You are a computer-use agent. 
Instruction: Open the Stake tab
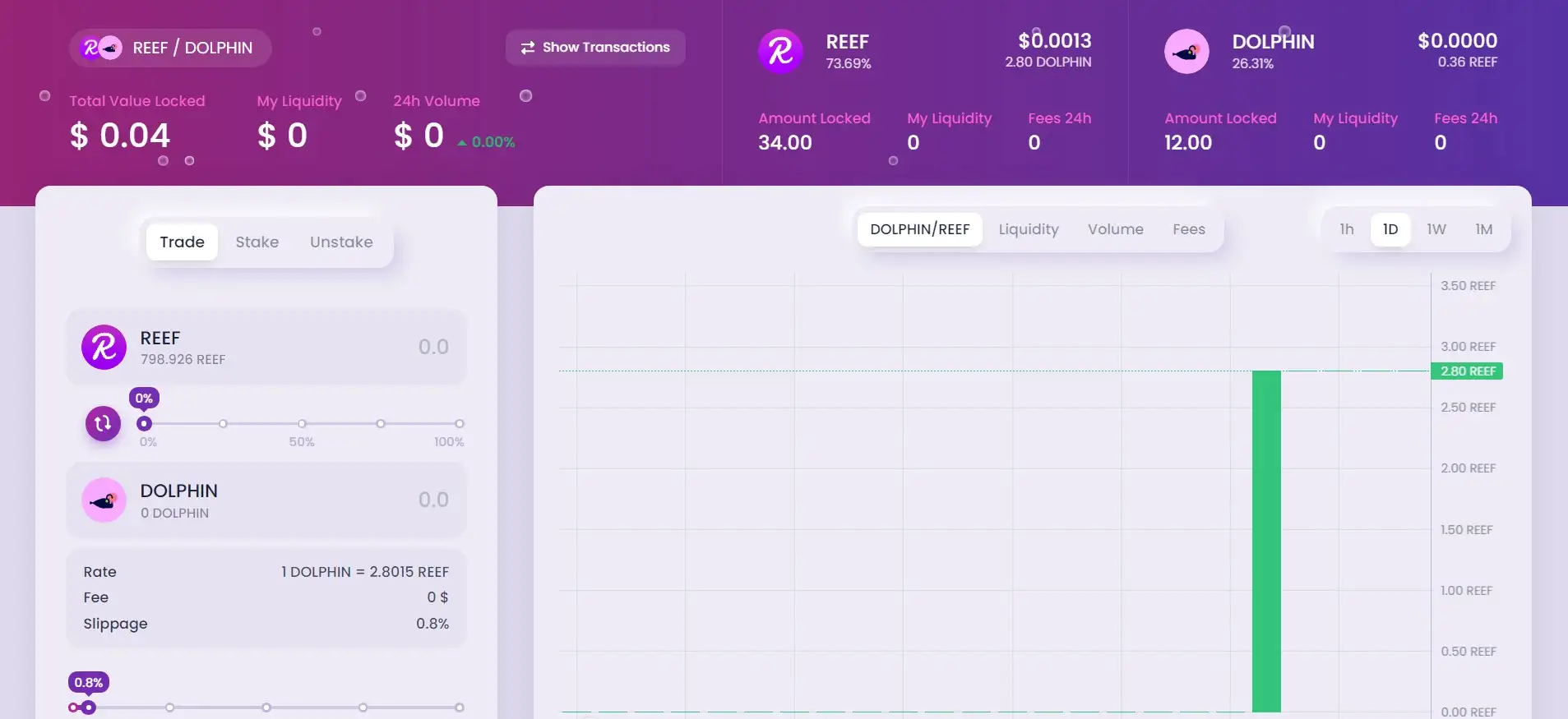point(257,242)
